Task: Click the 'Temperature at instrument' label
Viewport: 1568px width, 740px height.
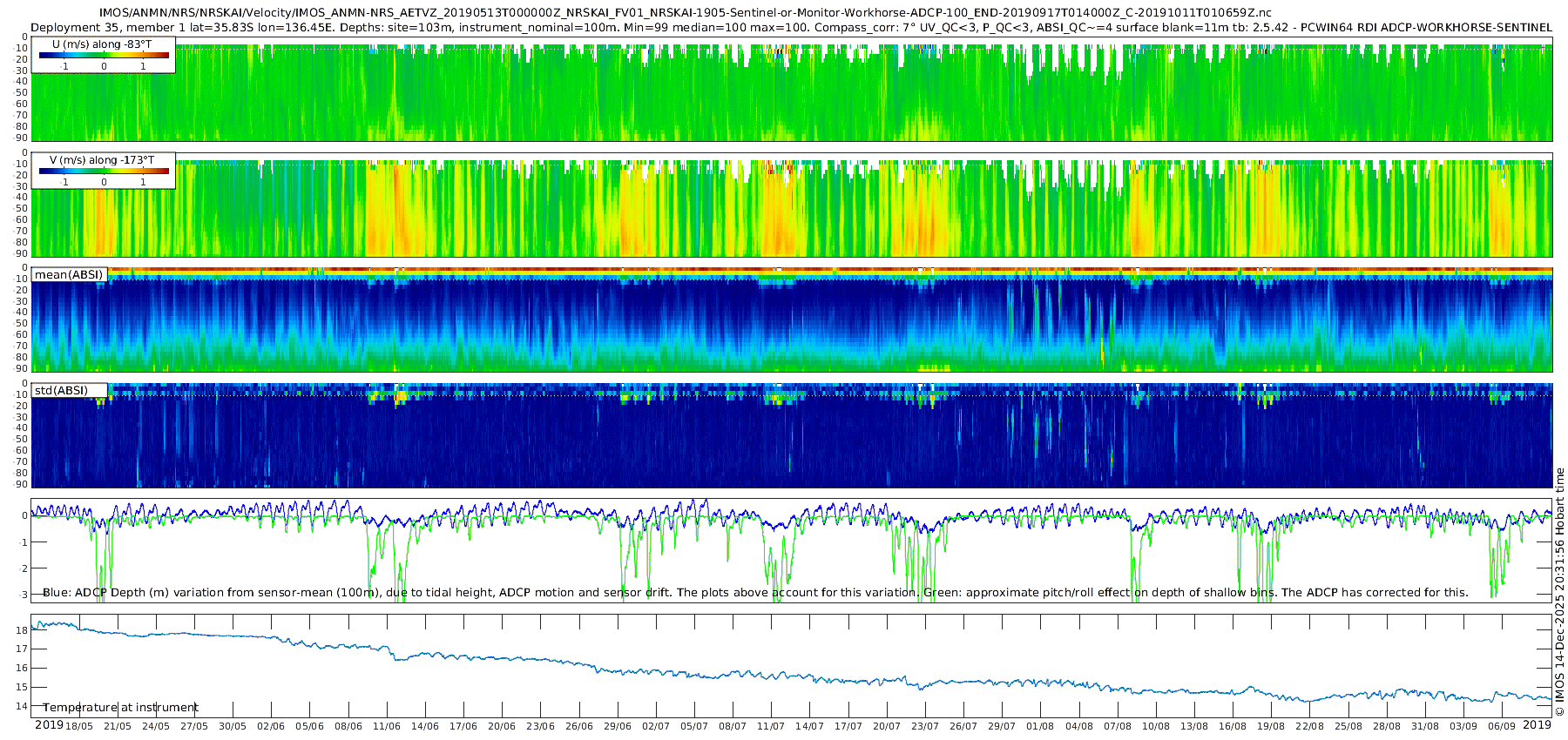Action: 120,708
